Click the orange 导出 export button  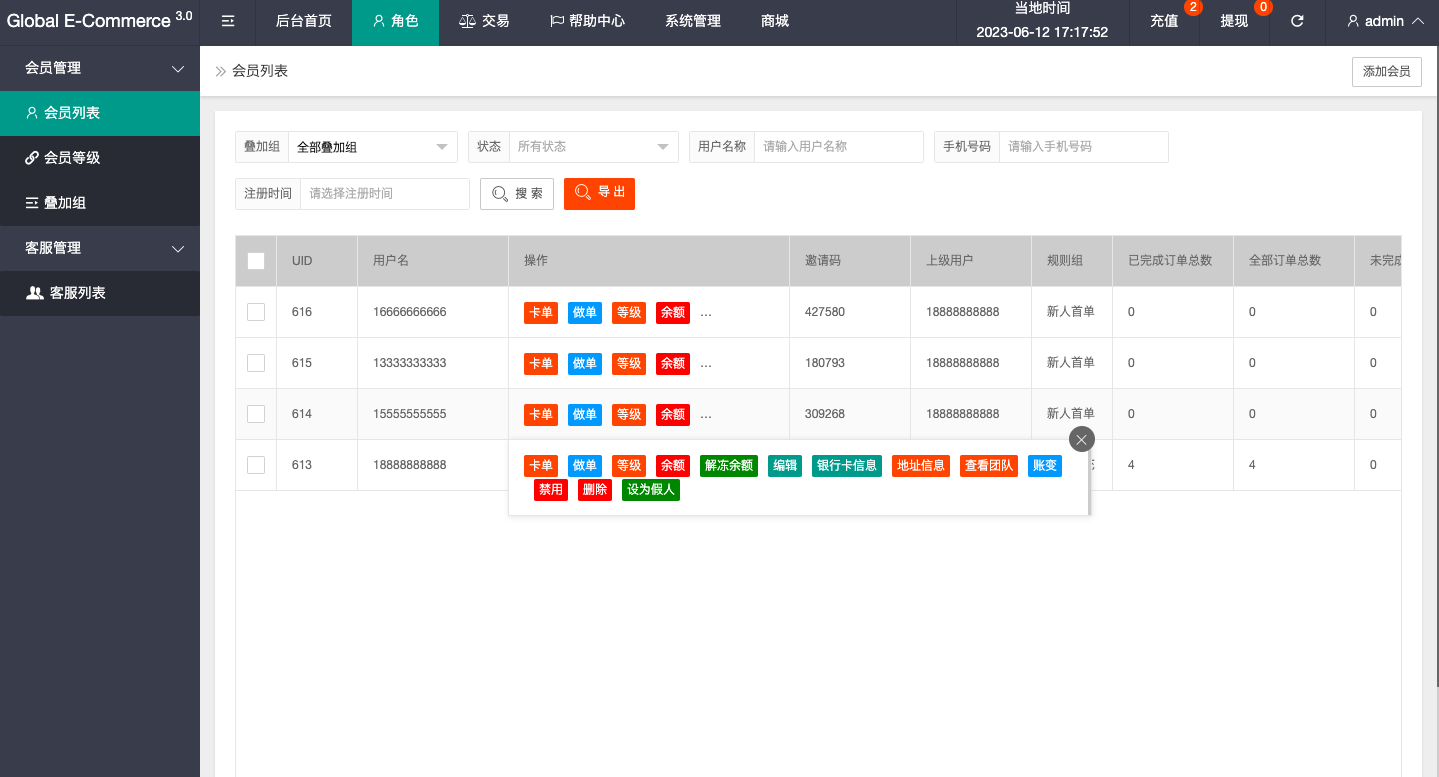[x=599, y=193]
